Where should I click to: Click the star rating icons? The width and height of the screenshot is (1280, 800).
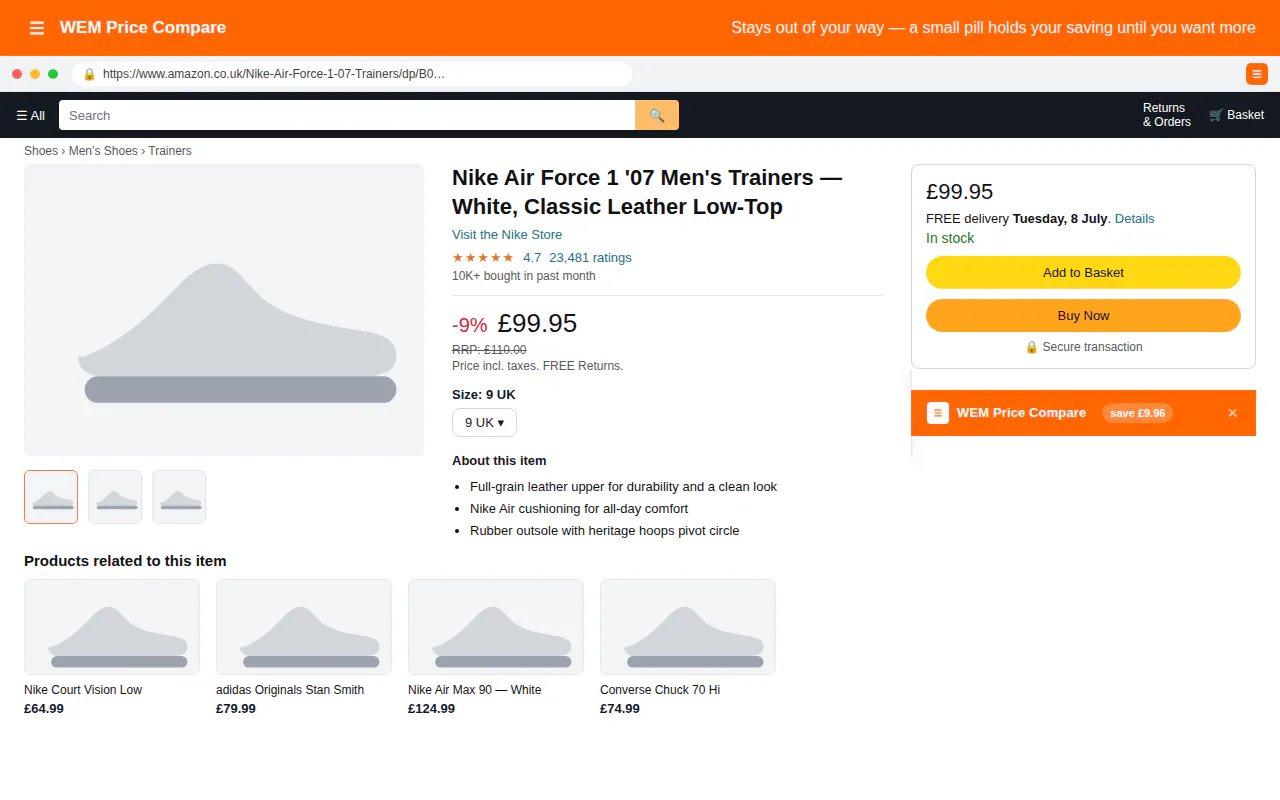[483, 257]
